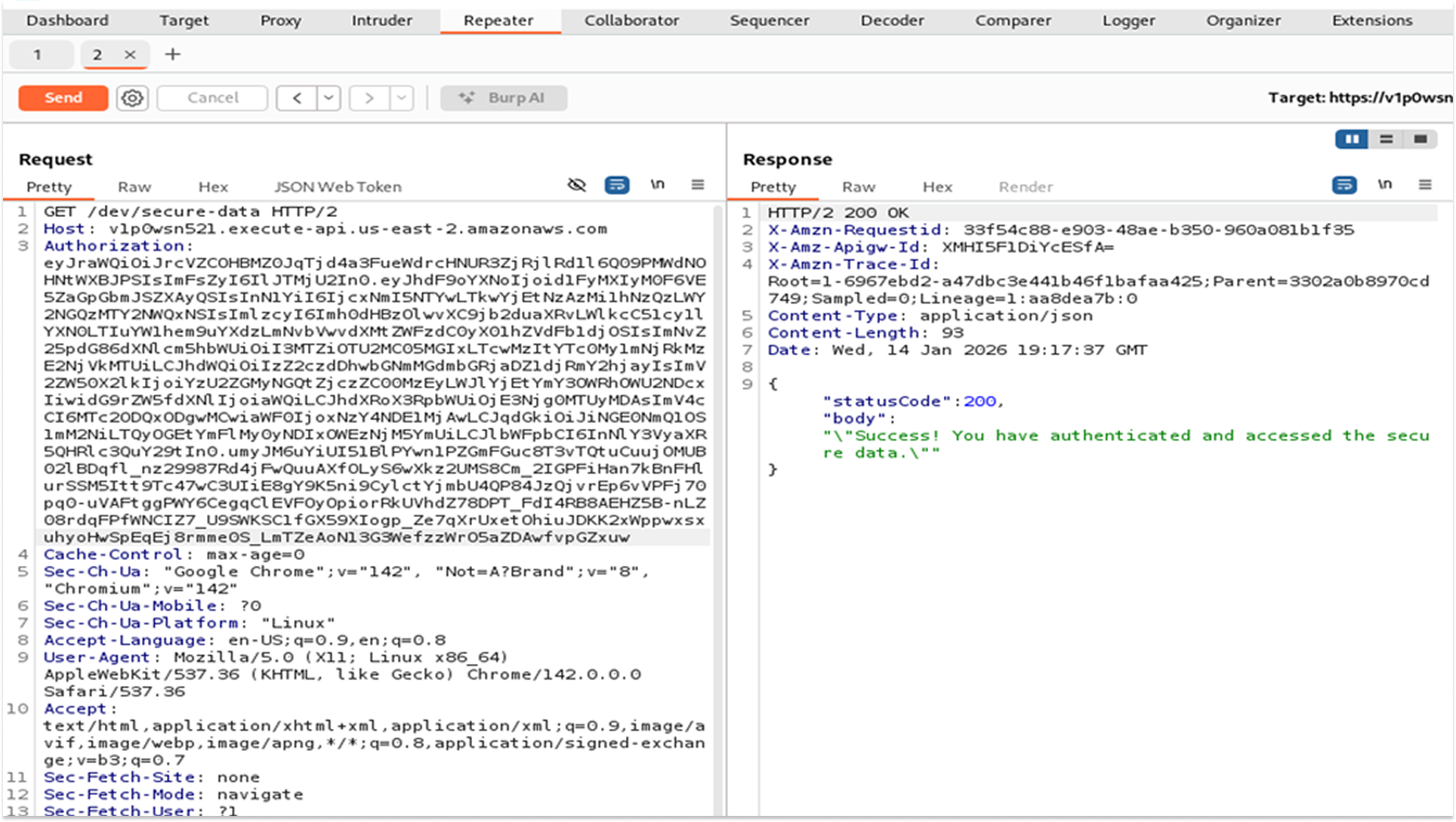
Task: Close Repeater tab 2
Action: (x=130, y=54)
